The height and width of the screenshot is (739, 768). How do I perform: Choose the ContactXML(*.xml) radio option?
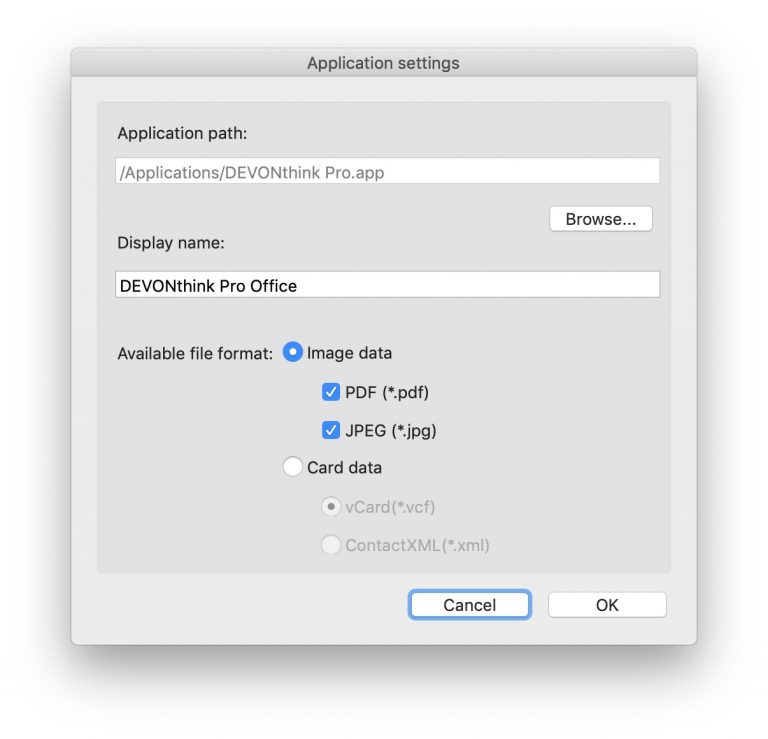click(331, 545)
